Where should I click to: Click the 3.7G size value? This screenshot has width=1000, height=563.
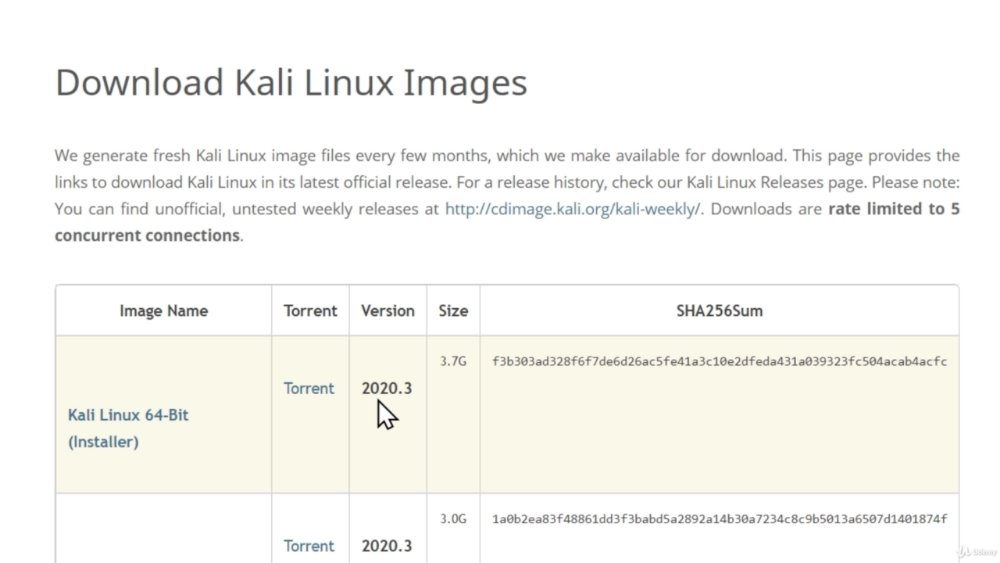click(453, 362)
